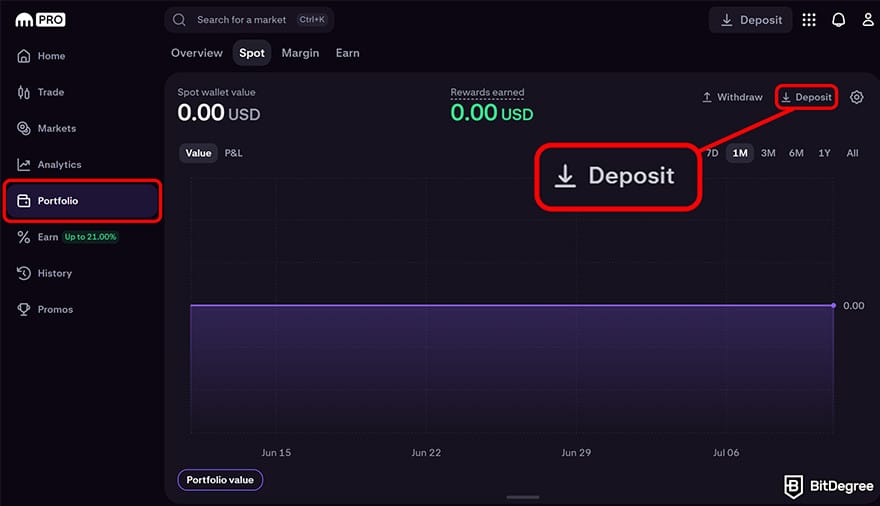This screenshot has height=506, width=880.
Task: Click the History clock icon
Action: point(24,273)
